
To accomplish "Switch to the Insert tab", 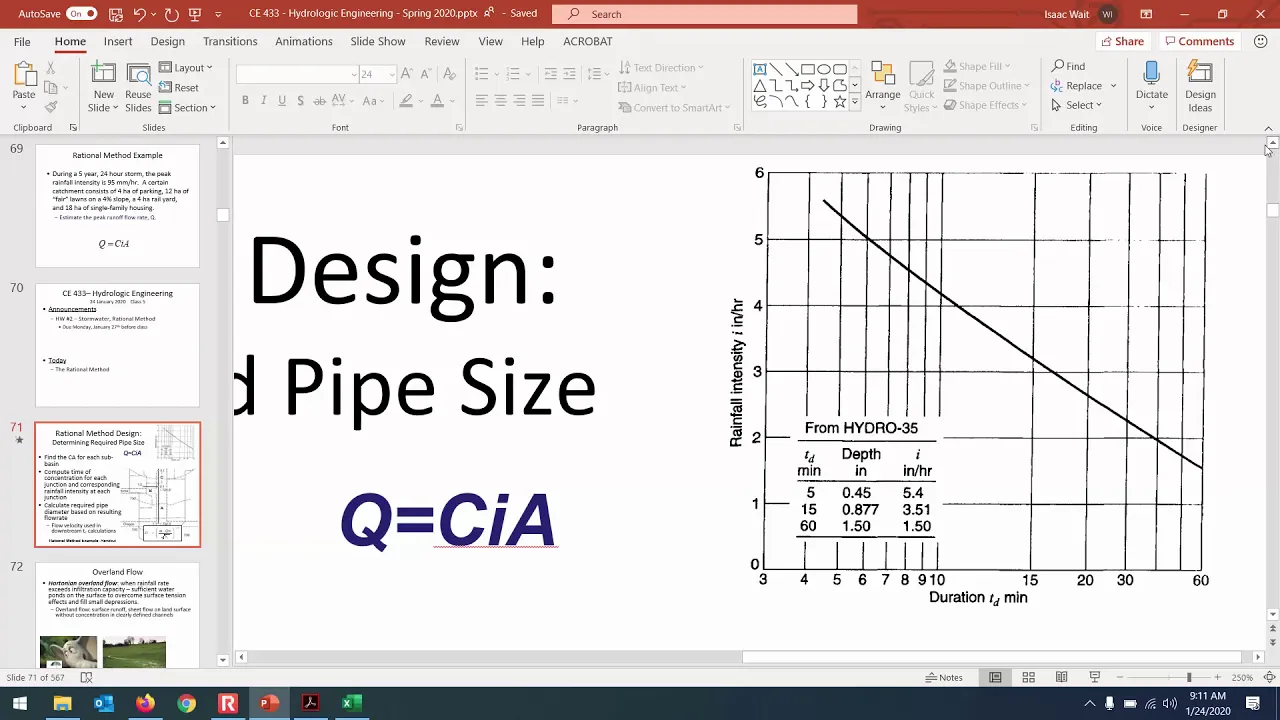I will [118, 41].
